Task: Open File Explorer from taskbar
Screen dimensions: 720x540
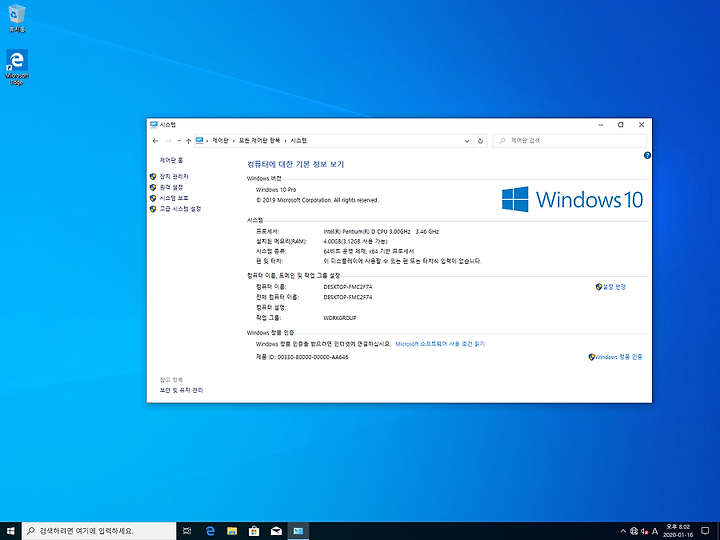Action: 232,531
